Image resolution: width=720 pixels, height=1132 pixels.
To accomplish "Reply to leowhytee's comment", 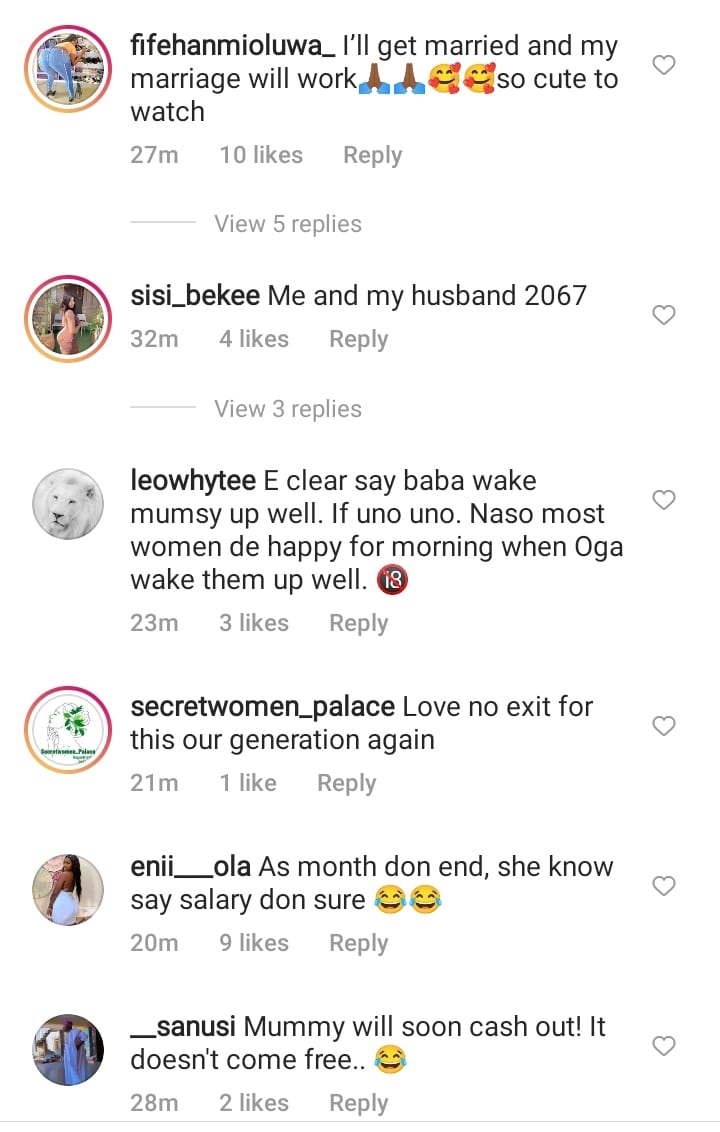I will tap(358, 623).
